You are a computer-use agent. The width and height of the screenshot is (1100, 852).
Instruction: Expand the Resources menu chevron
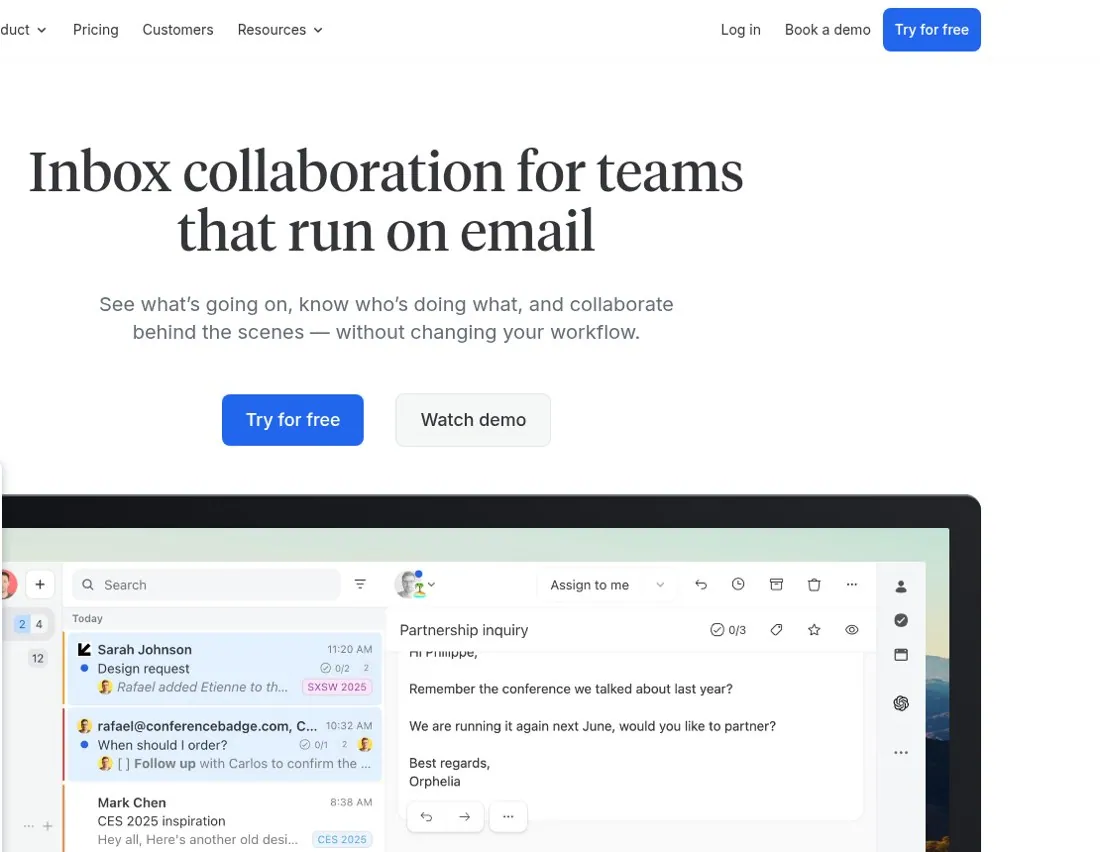318,30
